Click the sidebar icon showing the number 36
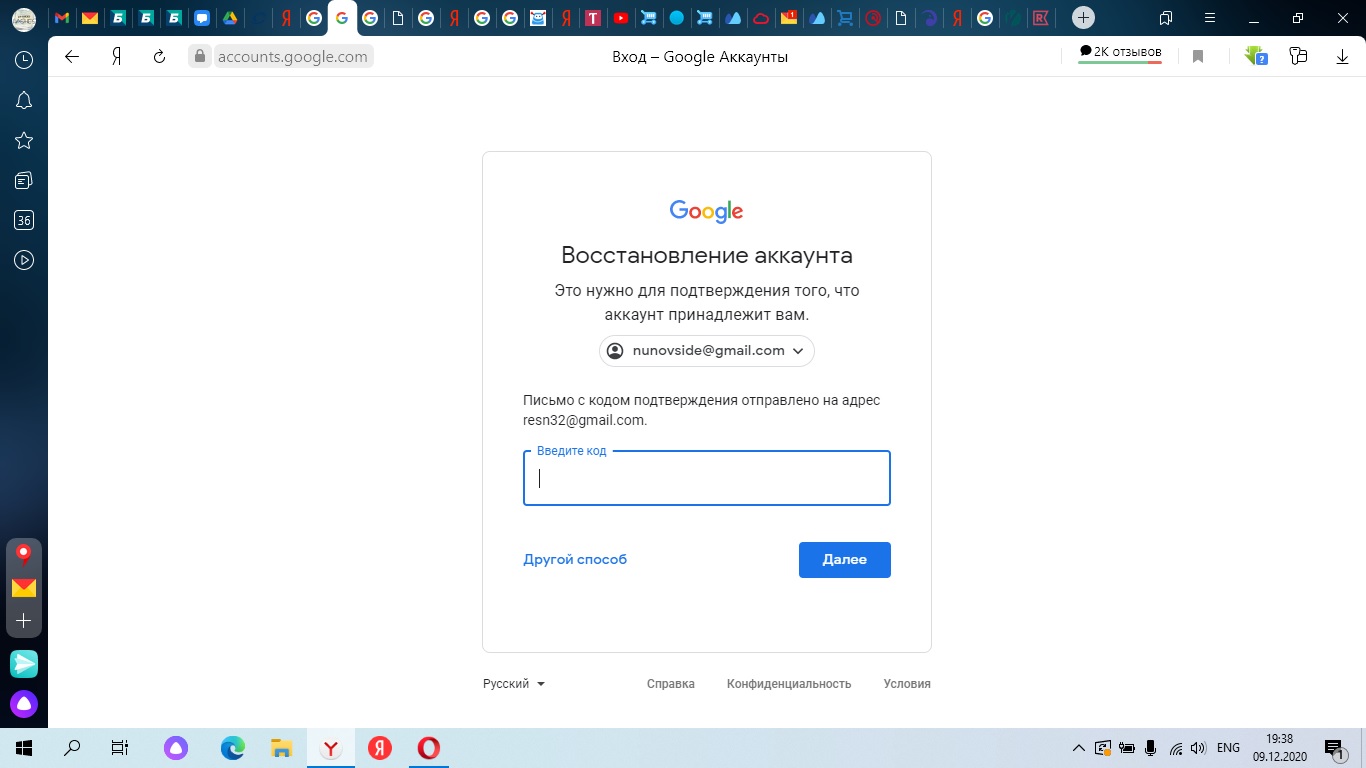The width and height of the screenshot is (1366, 768). point(24,220)
